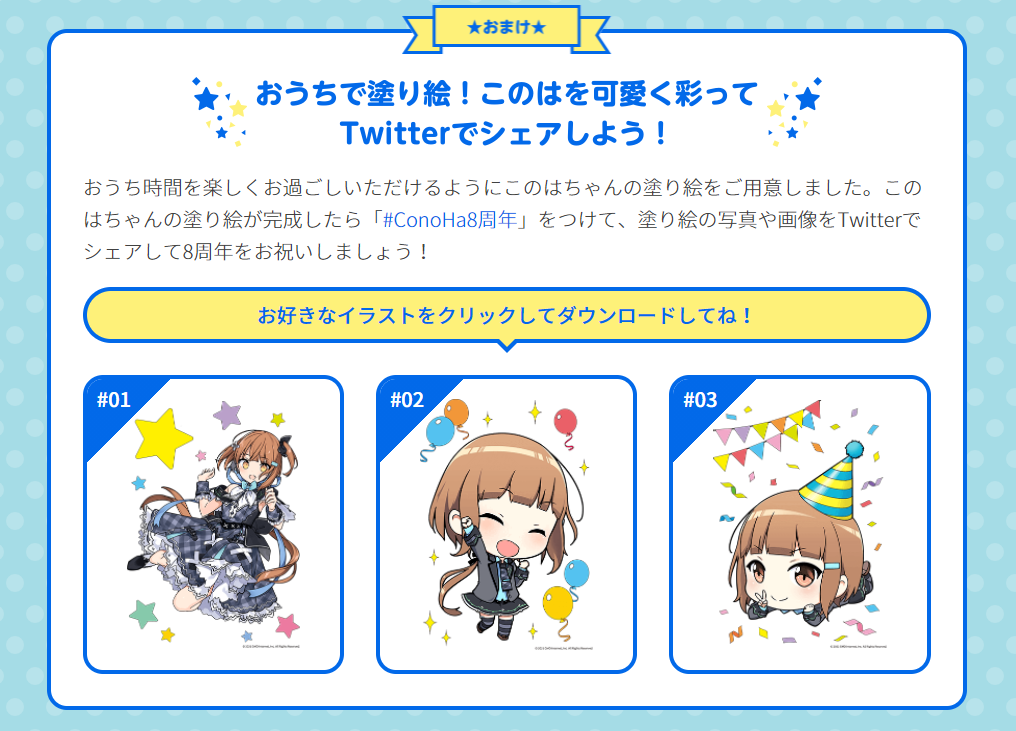
Task: Open the #ConoHa8周年 hashtag link
Action: pyautogui.click(x=450, y=220)
